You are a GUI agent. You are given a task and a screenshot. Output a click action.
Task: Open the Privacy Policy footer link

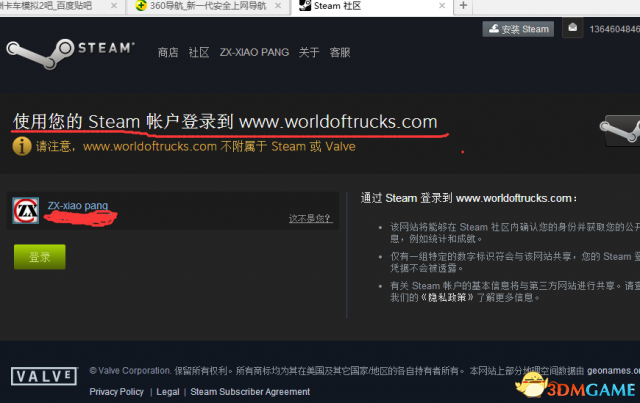117,392
